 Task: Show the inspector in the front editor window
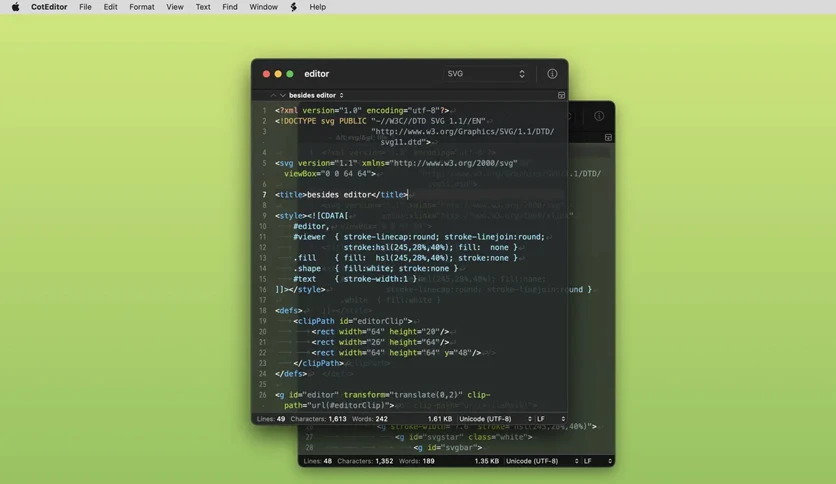pos(552,74)
